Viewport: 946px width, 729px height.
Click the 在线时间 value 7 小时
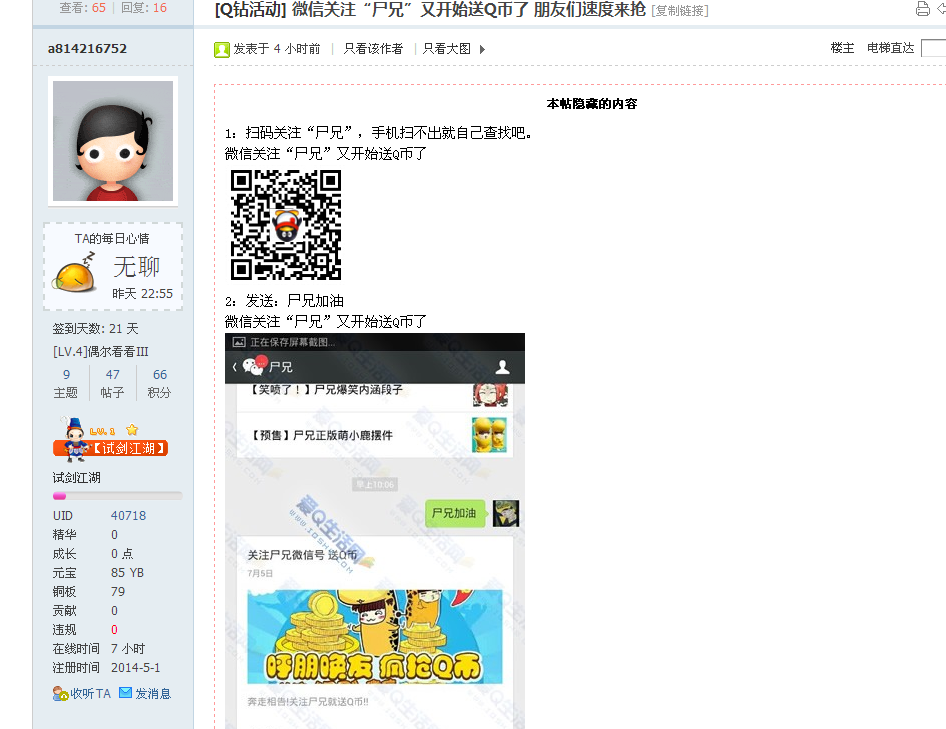tap(128, 649)
